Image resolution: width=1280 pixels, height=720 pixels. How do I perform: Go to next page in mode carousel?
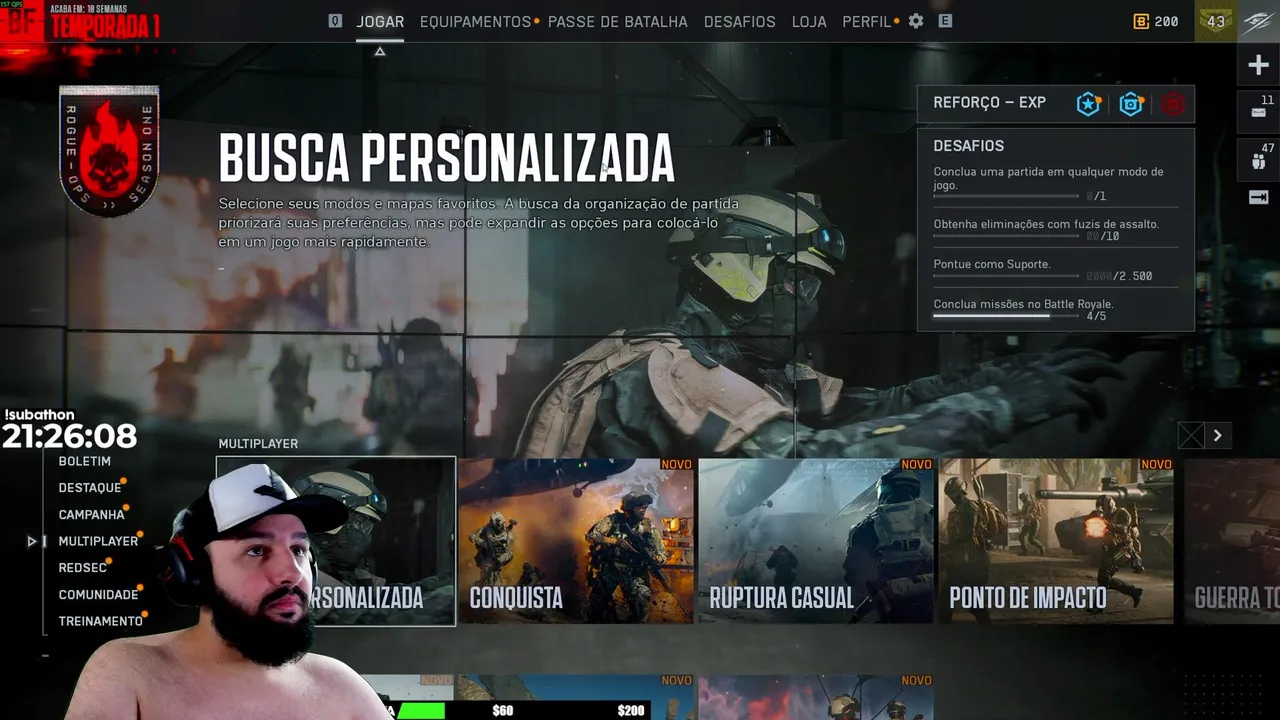point(1217,435)
